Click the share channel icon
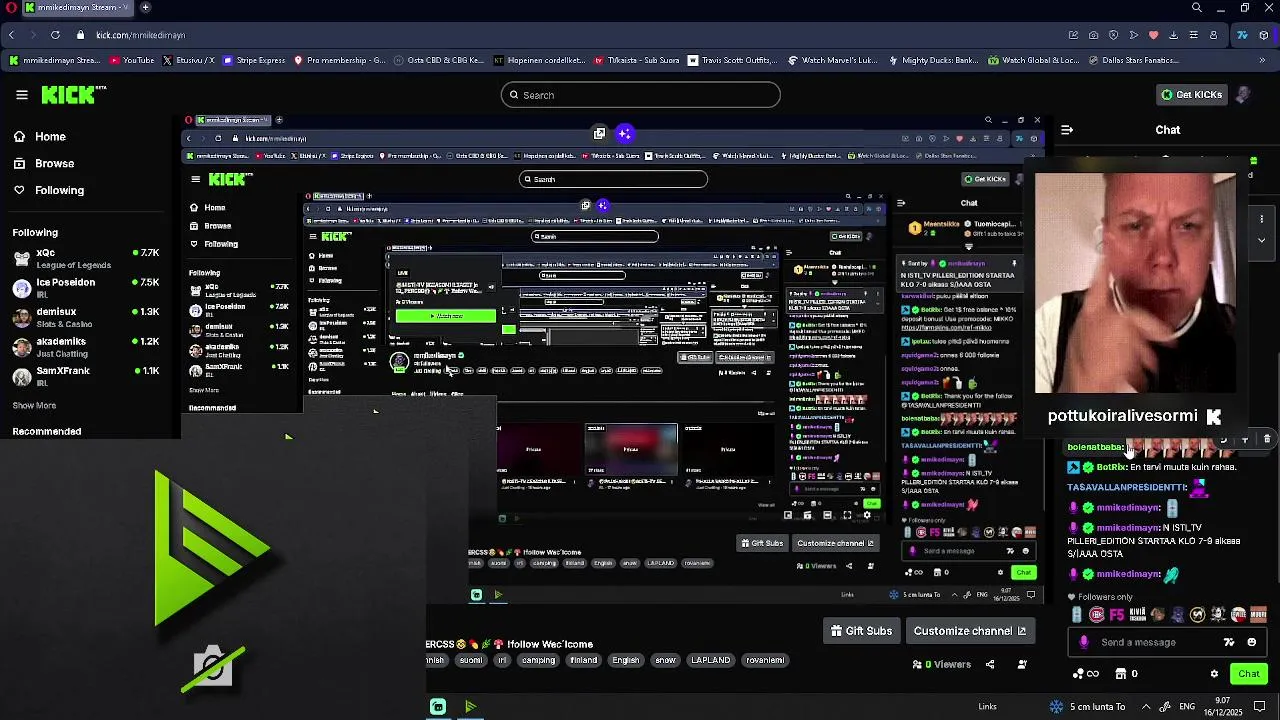The width and height of the screenshot is (1280, 720). 990,664
